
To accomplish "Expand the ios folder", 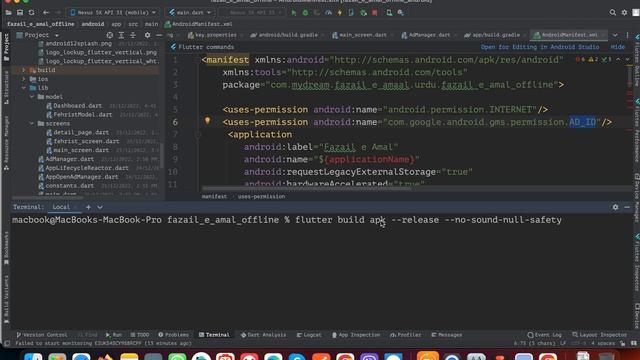I will click(x=23, y=79).
